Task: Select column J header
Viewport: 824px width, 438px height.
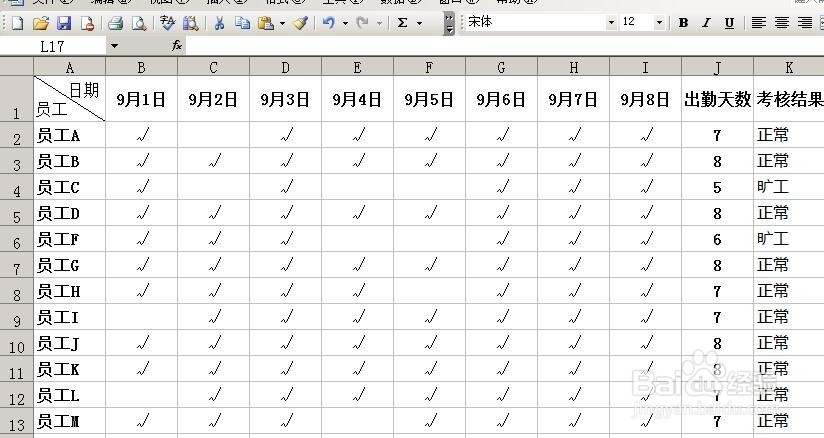Action: [717, 67]
